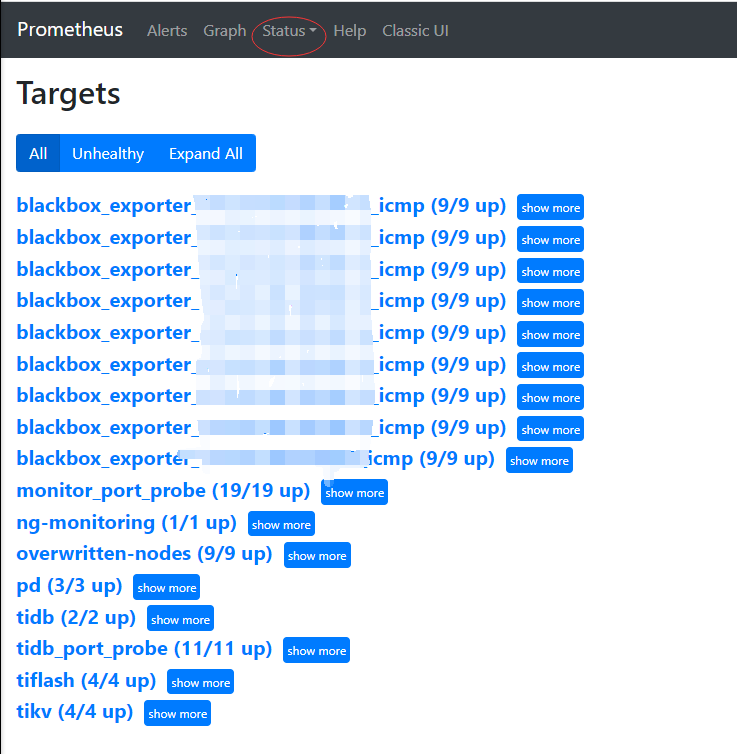This screenshot has width=737, height=754.
Task: Show more for tikv
Action: point(177,713)
